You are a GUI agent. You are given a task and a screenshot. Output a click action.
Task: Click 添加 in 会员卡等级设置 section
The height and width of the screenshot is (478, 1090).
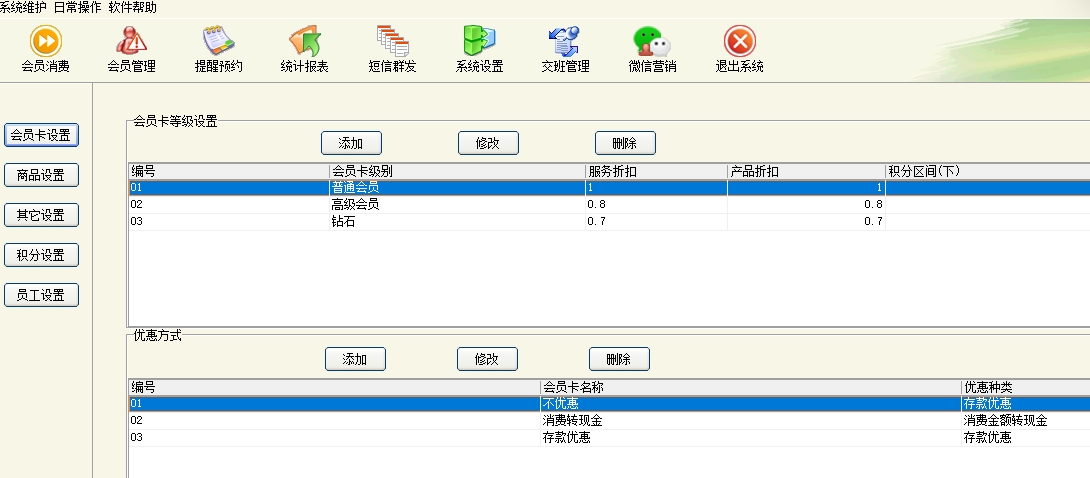[351, 143]
